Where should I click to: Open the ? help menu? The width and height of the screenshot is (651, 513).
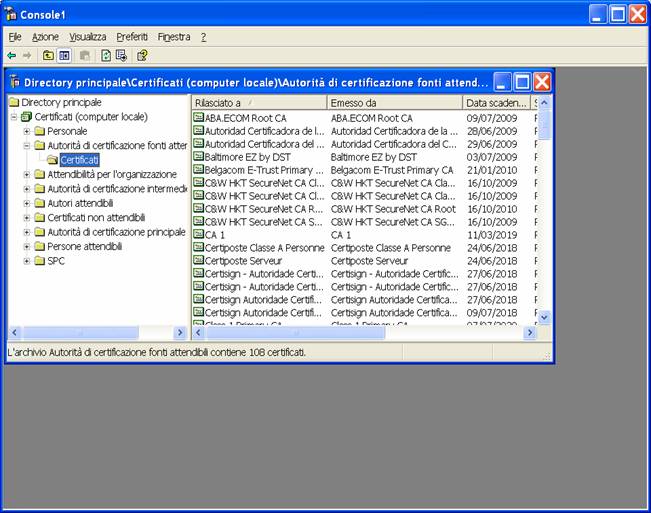click(203, 37)
